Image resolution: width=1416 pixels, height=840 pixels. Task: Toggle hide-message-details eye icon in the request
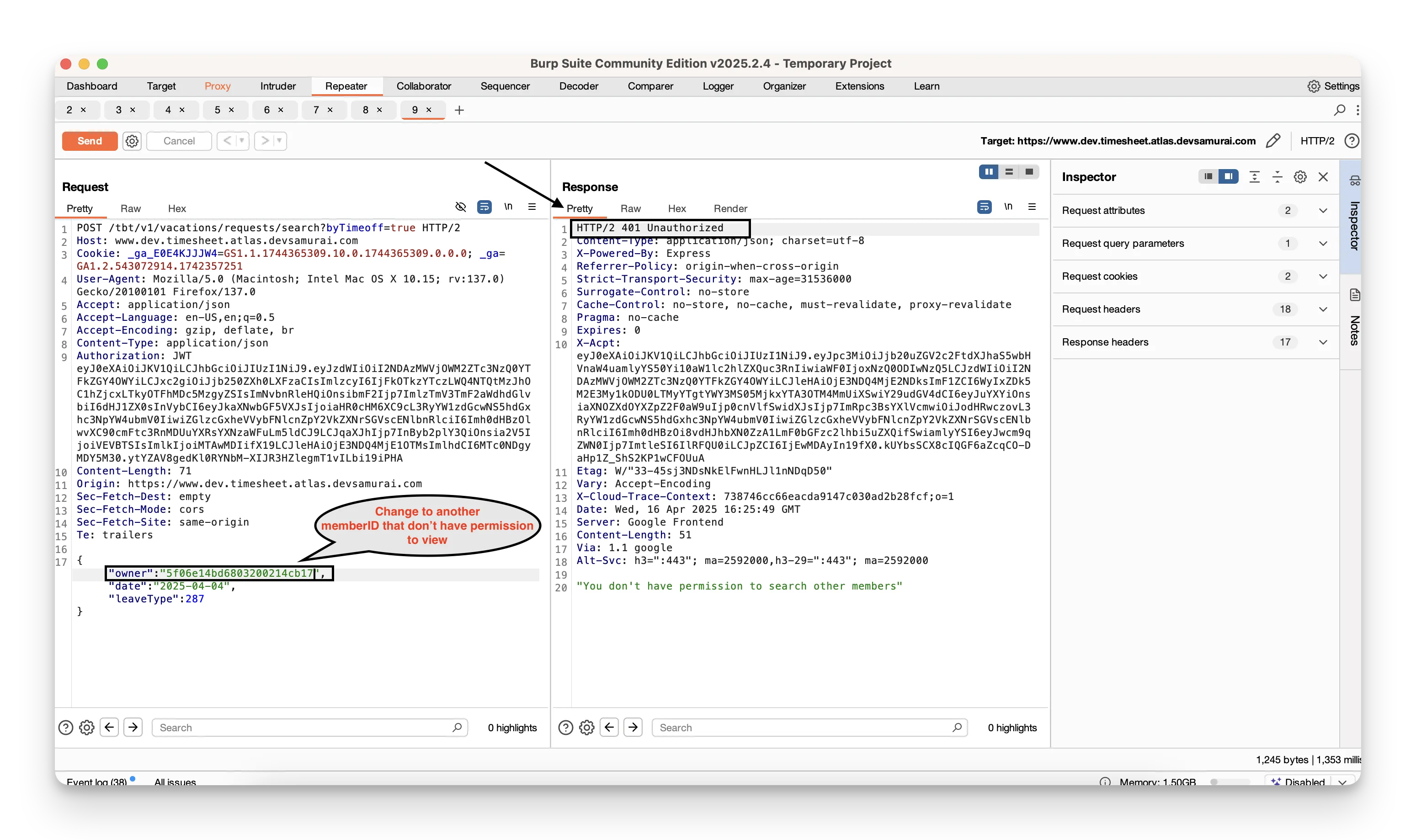pyautogui.click(x=461, y=207)
